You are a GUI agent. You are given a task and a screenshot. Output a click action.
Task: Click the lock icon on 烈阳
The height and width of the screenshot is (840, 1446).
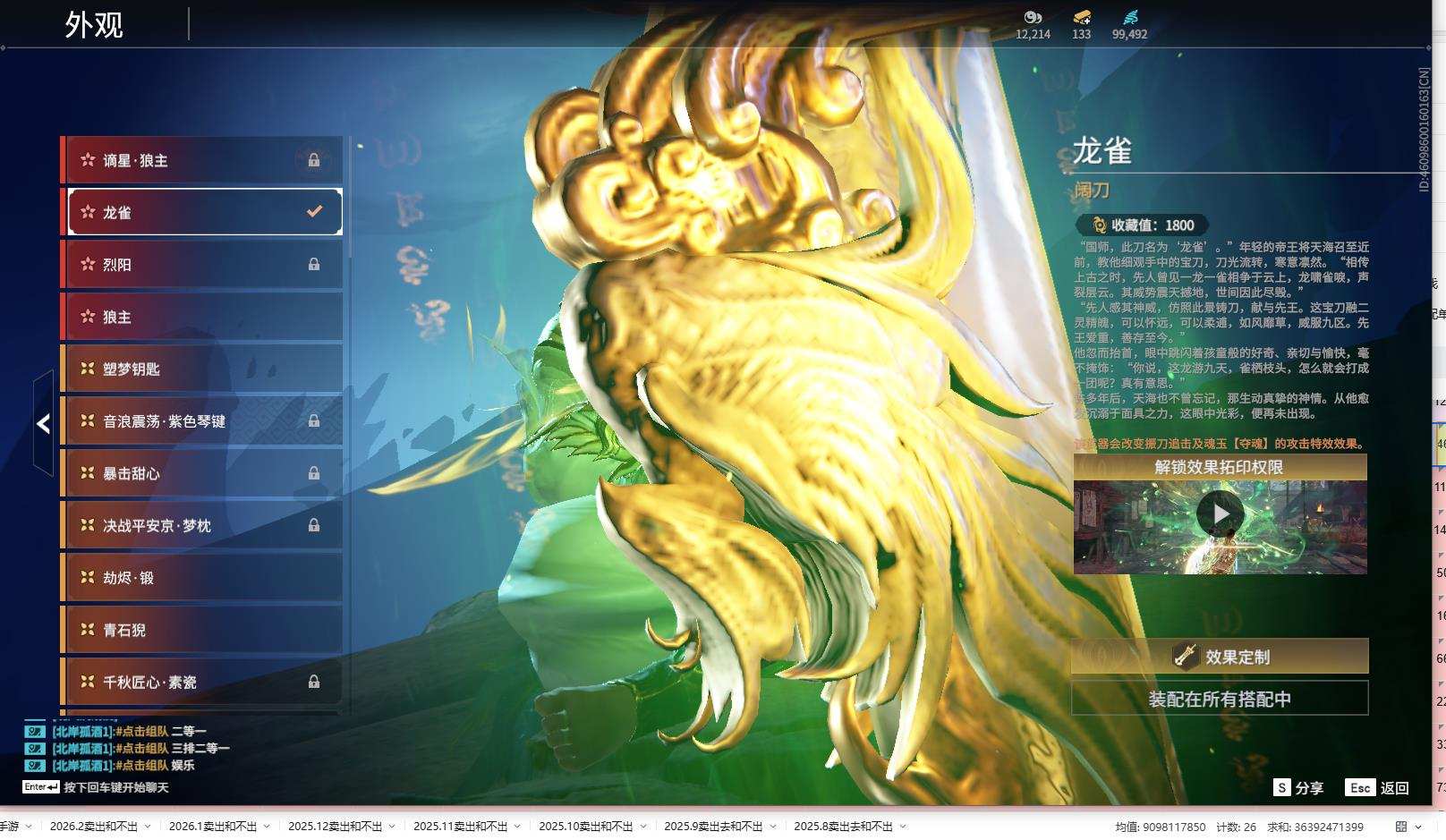[x=314, y=264]
